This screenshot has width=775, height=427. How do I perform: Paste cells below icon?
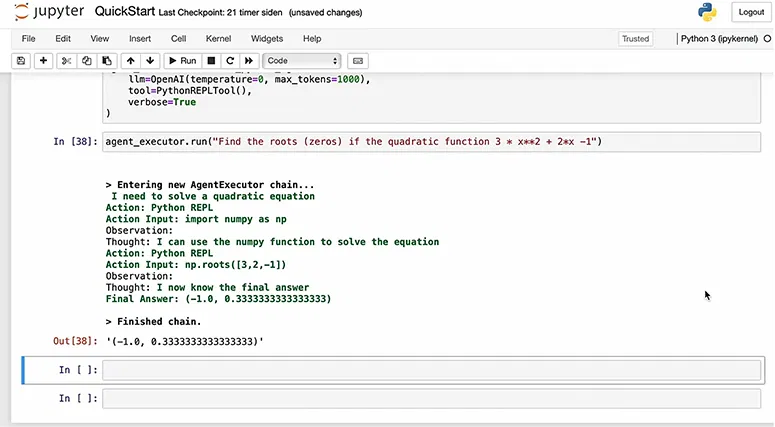[107, 61]
